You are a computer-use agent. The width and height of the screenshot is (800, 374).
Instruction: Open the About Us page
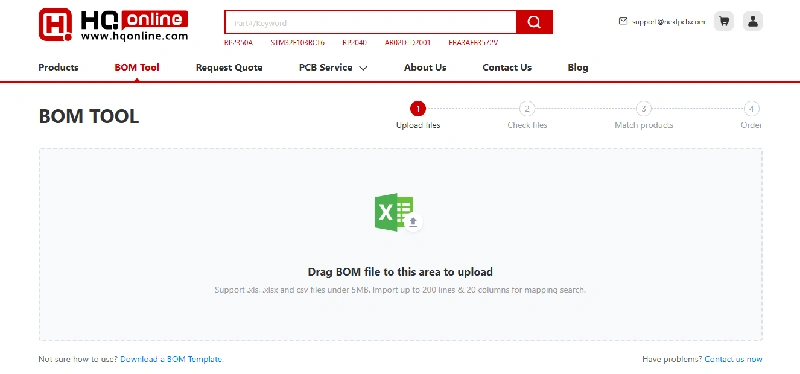pos(425,67)
